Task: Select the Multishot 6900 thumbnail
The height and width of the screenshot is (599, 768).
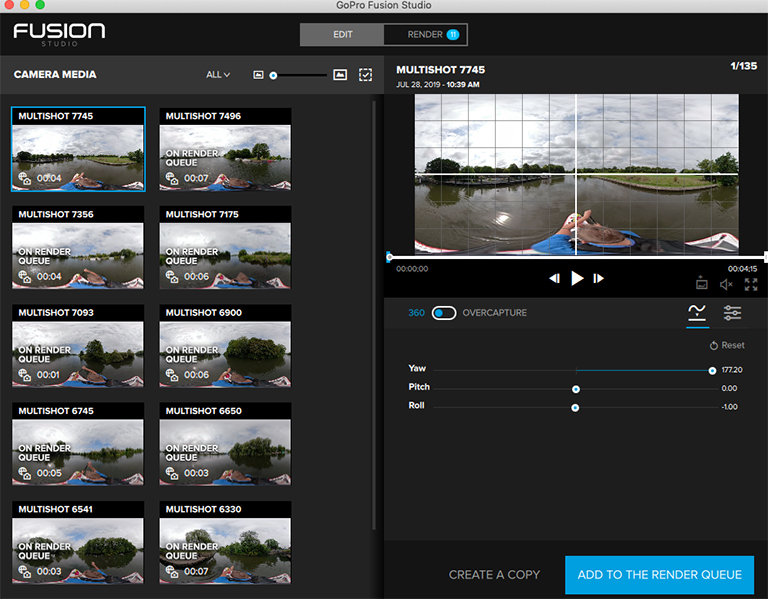Action: pos(225,346)
